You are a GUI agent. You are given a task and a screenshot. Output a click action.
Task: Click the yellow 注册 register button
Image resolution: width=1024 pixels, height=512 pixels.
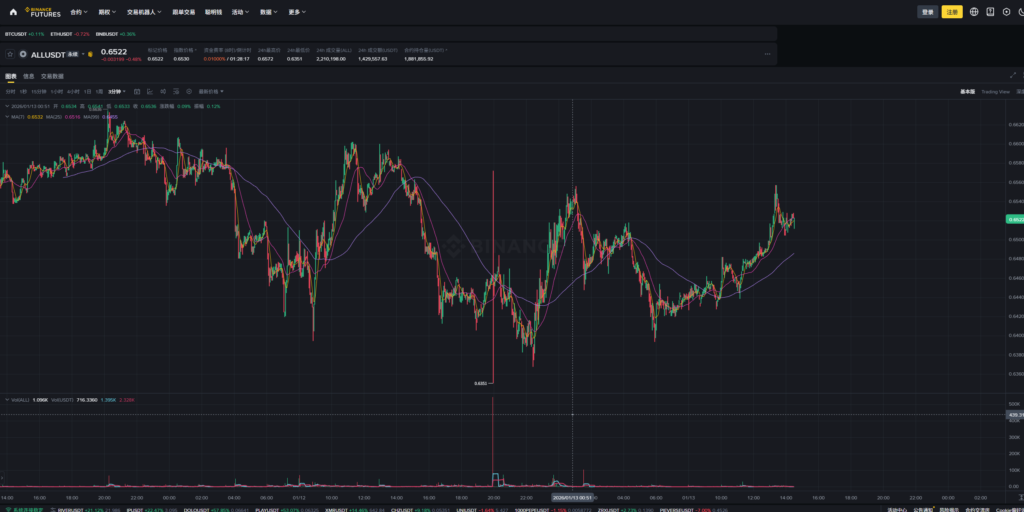pos(952,12)
